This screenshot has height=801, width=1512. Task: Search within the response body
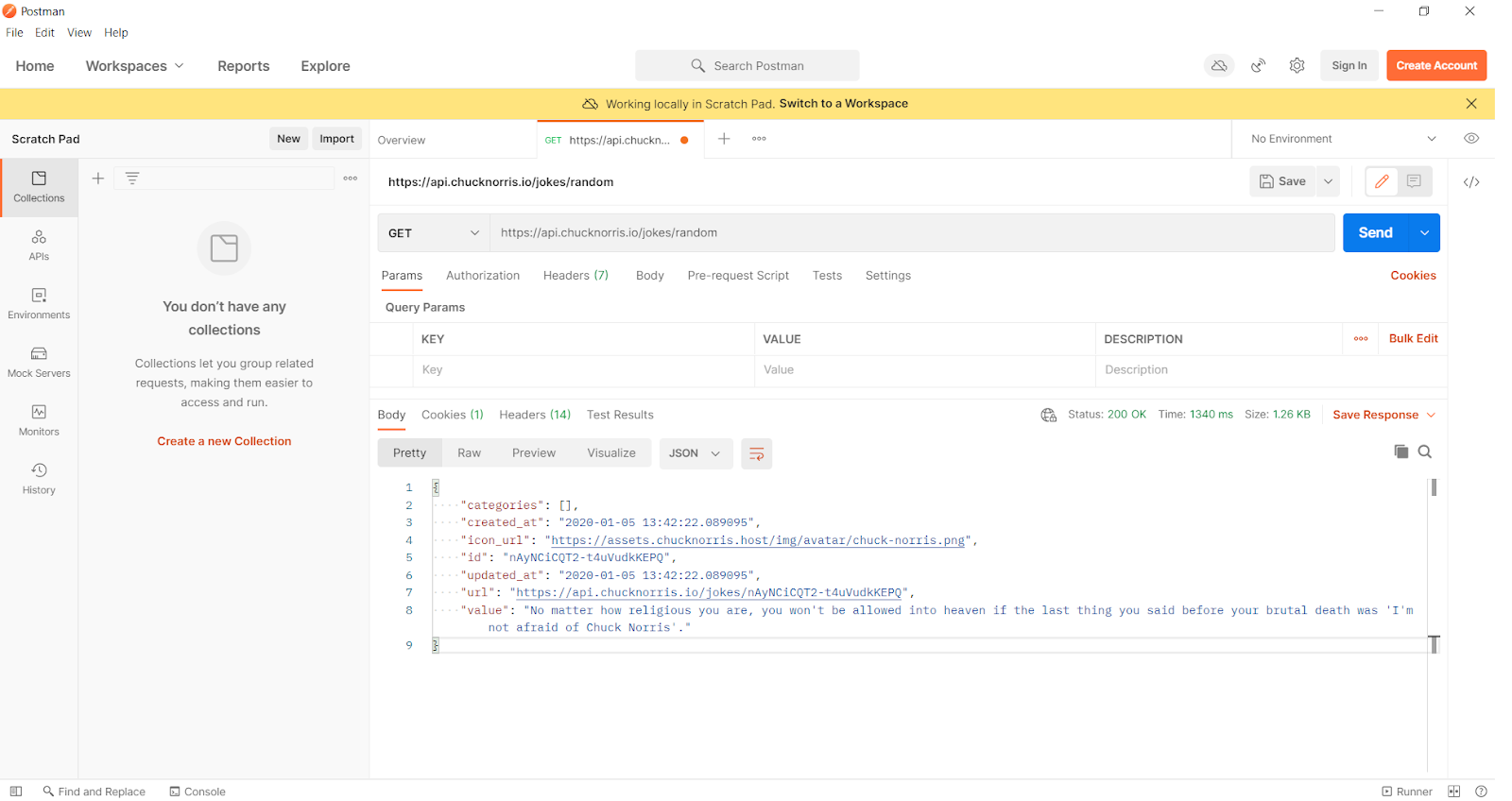(1425, 452)
